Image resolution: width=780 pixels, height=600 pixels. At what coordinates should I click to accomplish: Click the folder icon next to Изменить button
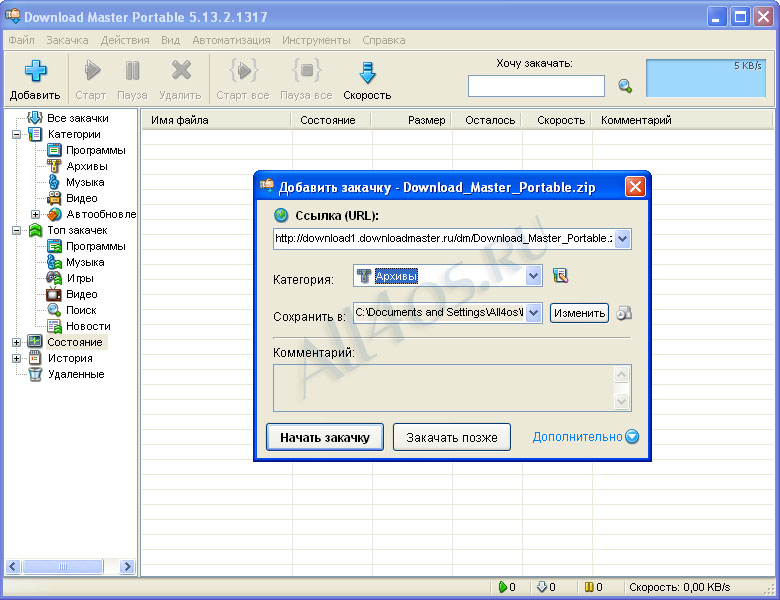(x=624, y=313)
